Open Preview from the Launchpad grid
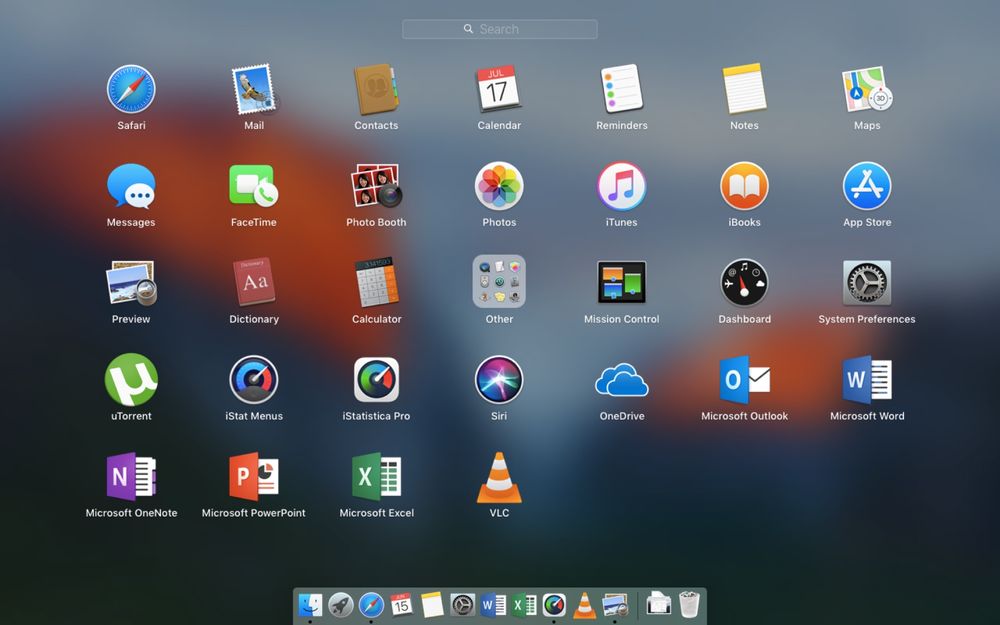Image resolution: width=1000 pixels, height=625 pixels. tap(131, 283)
